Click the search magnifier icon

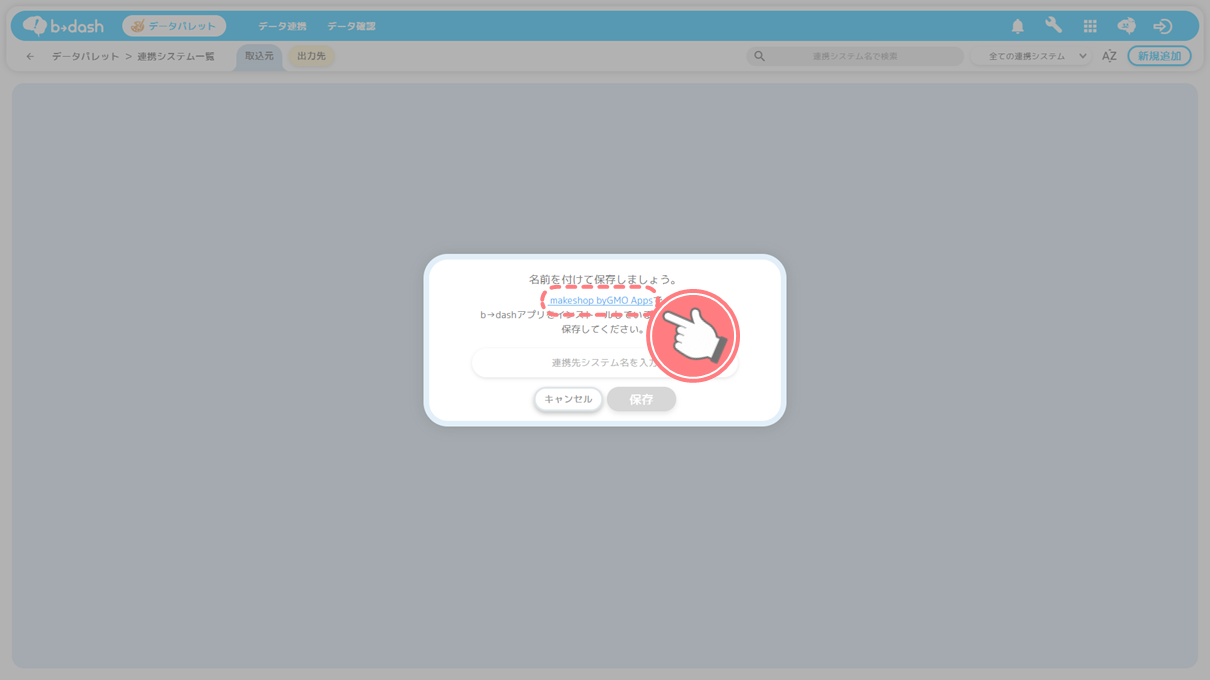click(x=759, y=56)
